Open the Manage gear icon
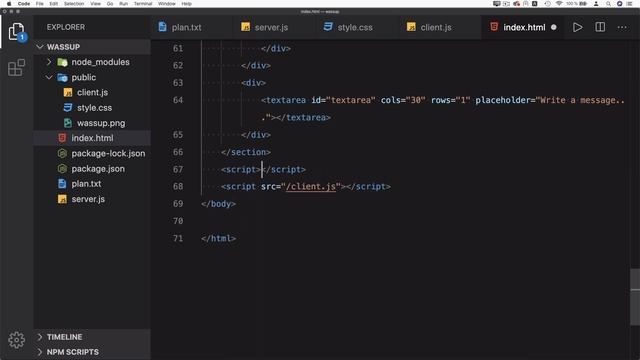 click(x=16, y=340)
